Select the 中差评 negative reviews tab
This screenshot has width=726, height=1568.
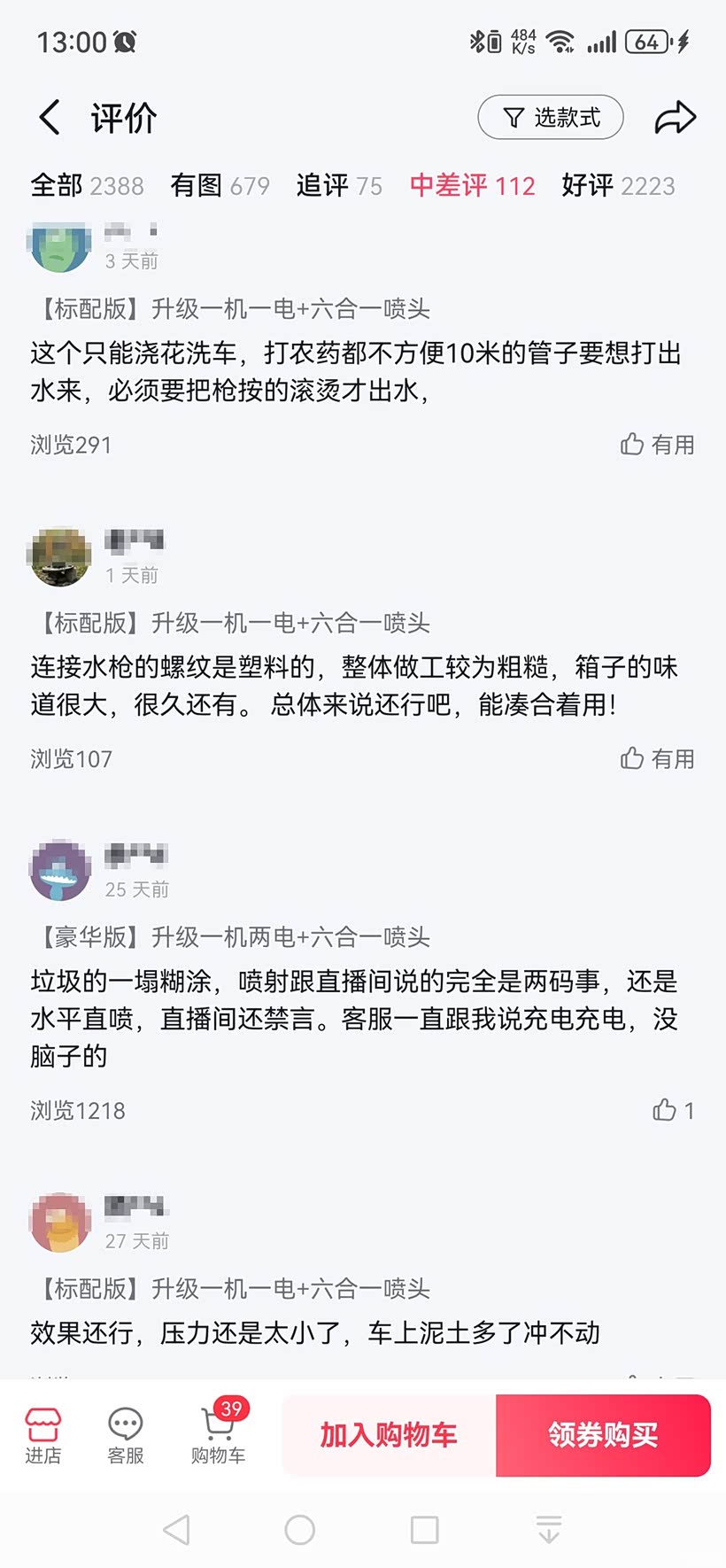pyautogui.click(x=472, y=186)
